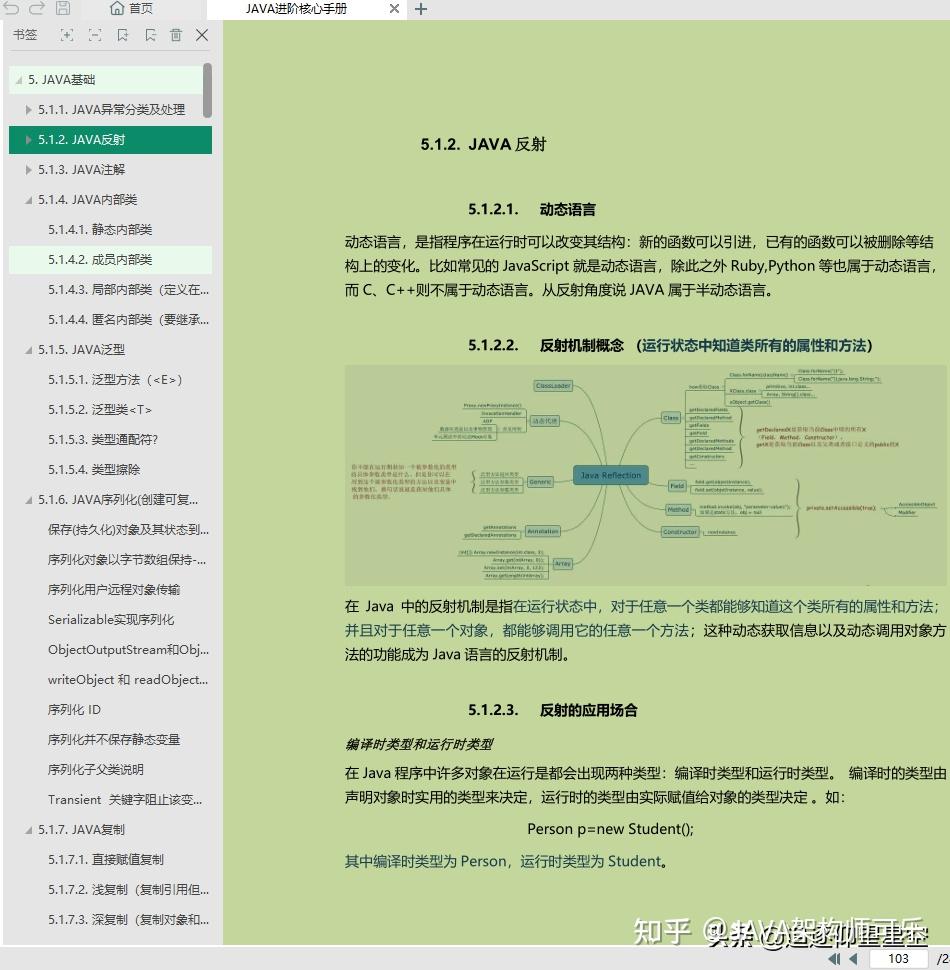Open the 首页 home tab
Viewport: 950px width, 970px height.
click(131, 9)
